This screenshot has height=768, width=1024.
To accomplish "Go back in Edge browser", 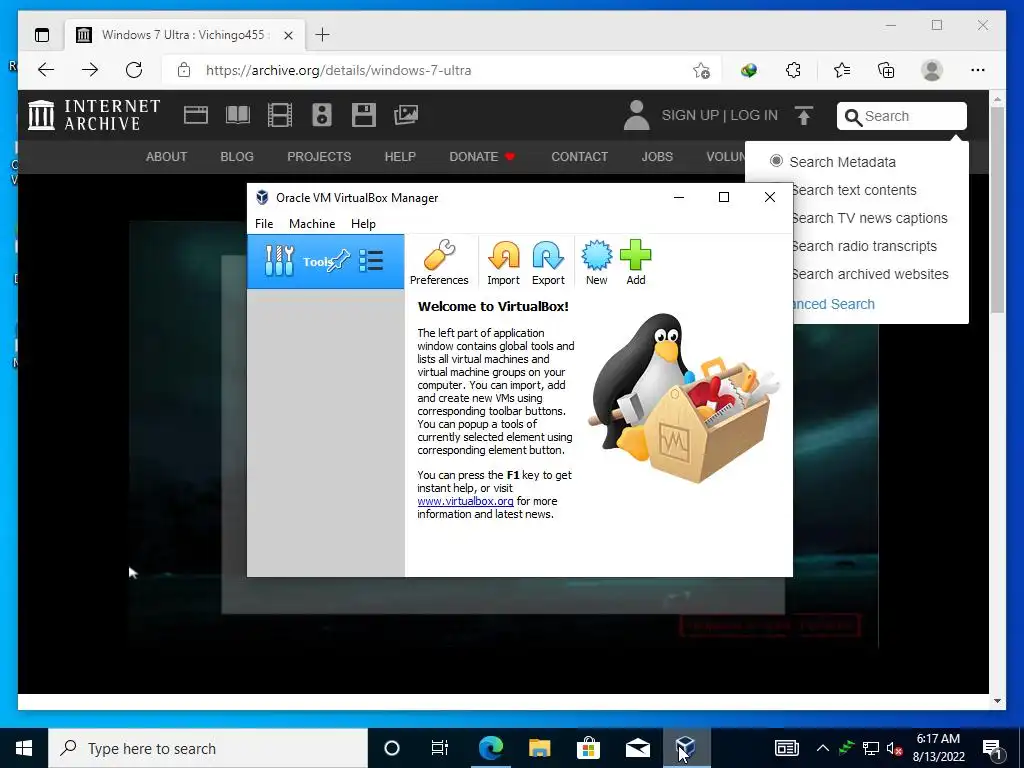I will click(x=46, y=70).
